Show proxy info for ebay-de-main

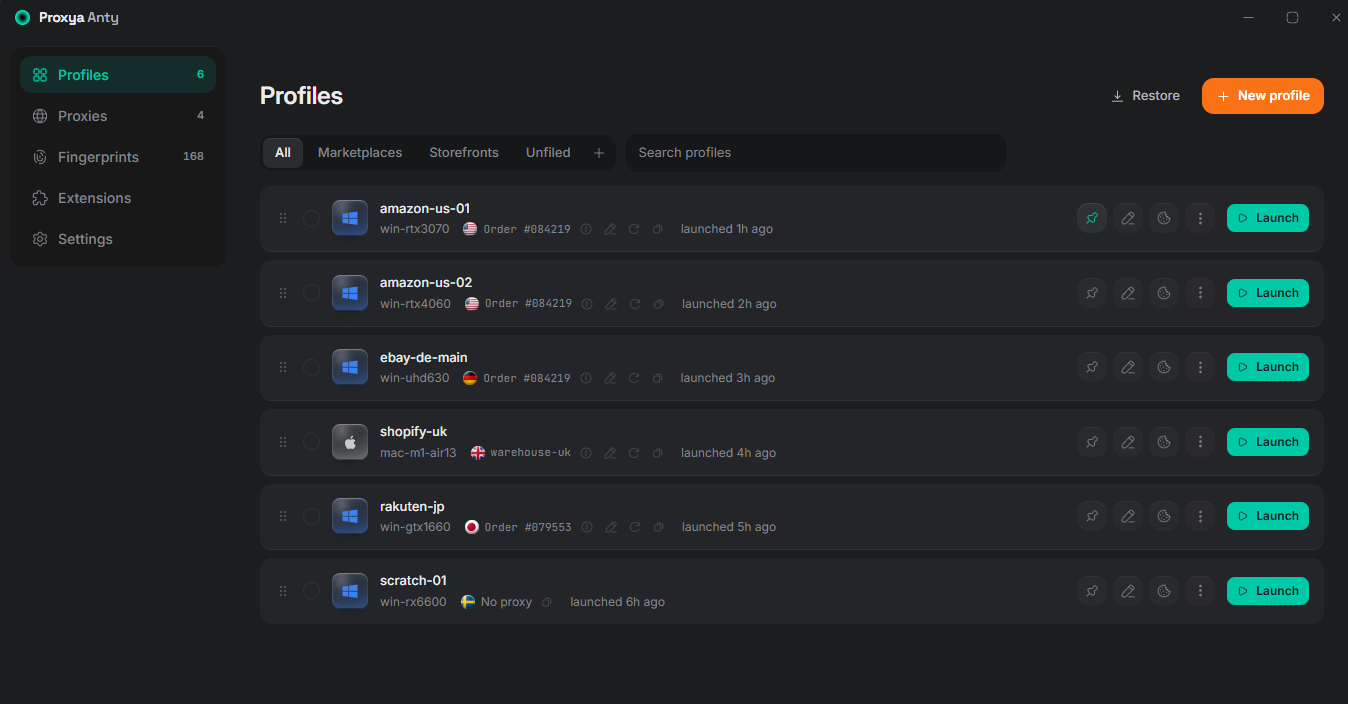pyautogui.click(x=586, y=378)
